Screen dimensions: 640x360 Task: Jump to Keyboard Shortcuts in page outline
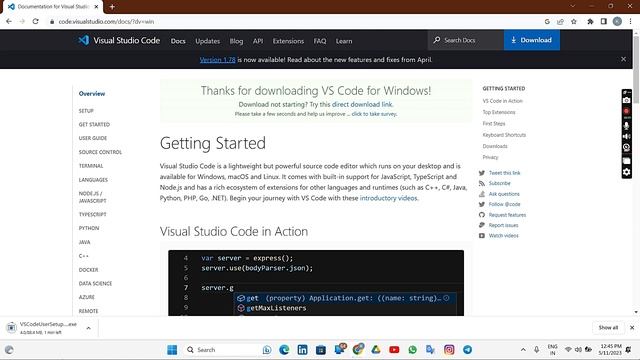point(504,135)
